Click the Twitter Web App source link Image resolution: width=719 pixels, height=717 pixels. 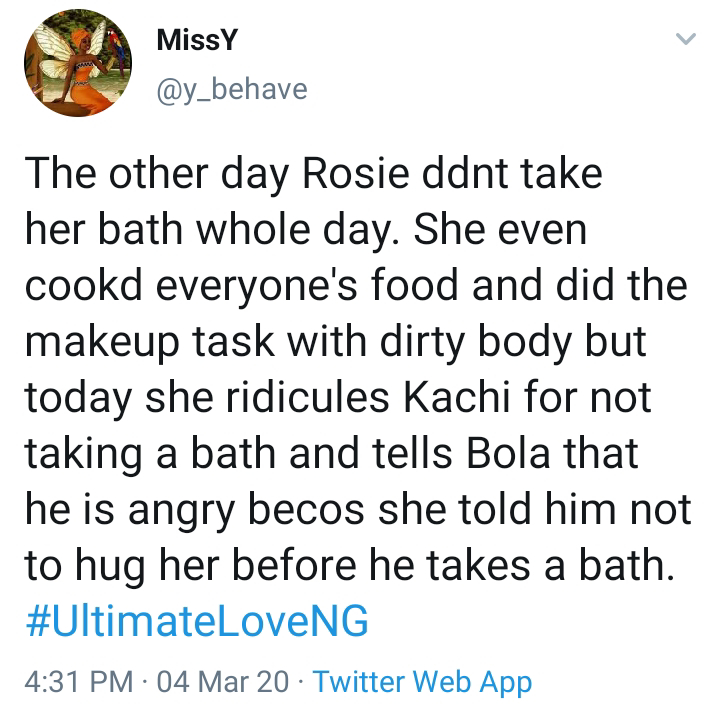(x=422, y=681)
